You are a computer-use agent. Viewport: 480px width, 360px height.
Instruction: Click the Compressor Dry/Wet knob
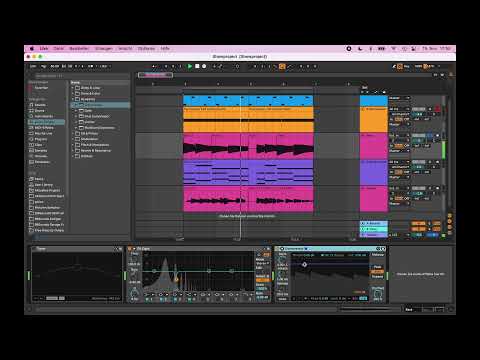click(377, 294)
